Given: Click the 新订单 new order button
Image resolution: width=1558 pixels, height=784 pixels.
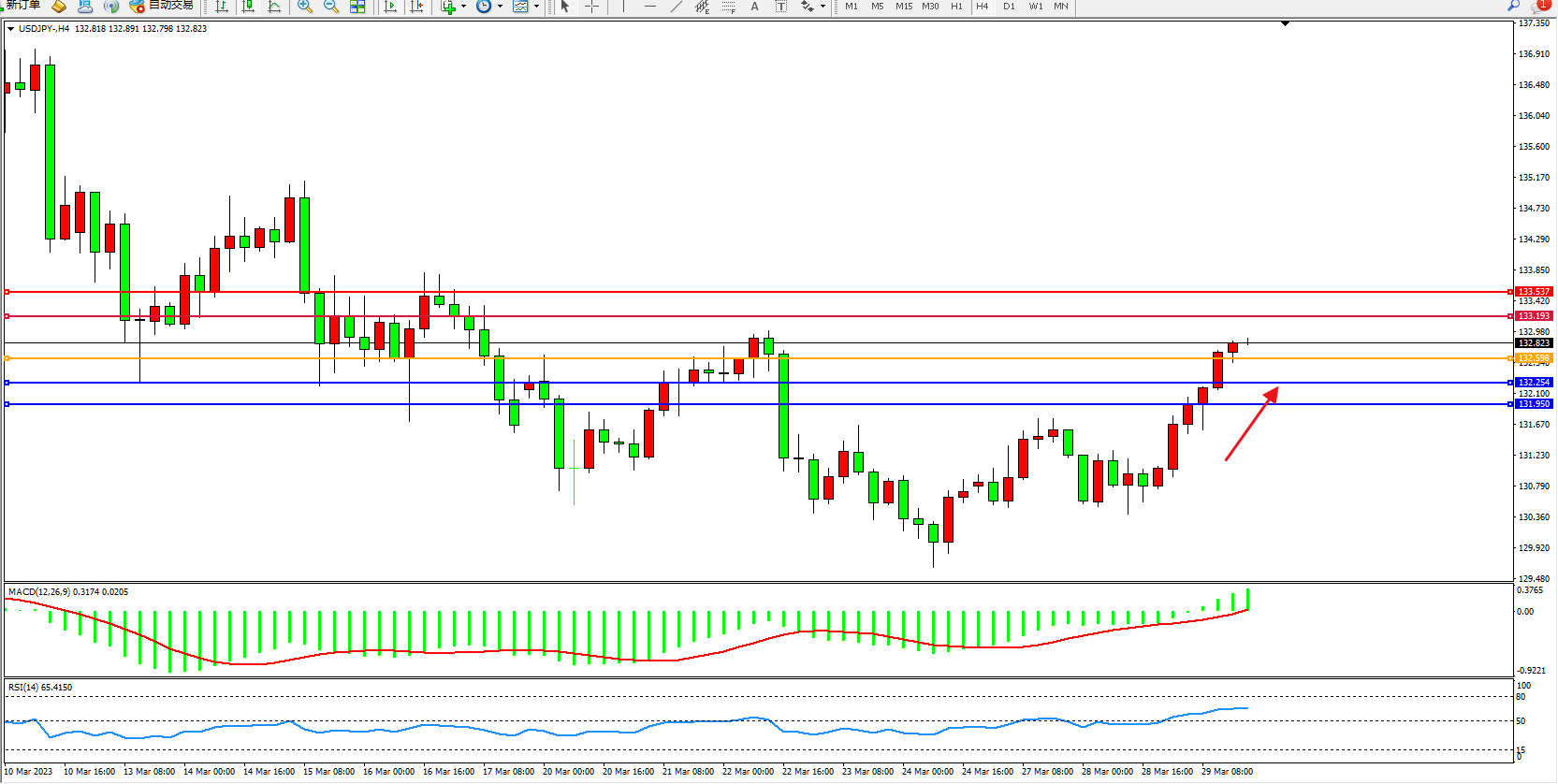Looking at the screenshot, I should click(x=22, y=6).
